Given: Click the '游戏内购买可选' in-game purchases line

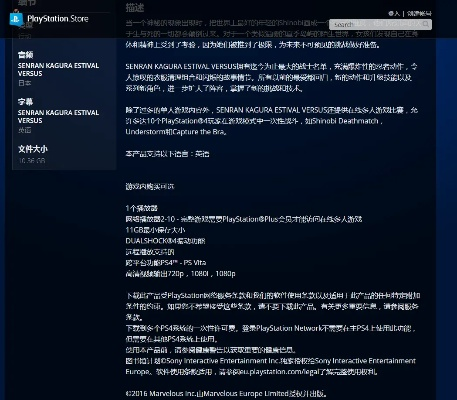Looking at the screenshot, I should click(150, 186).
